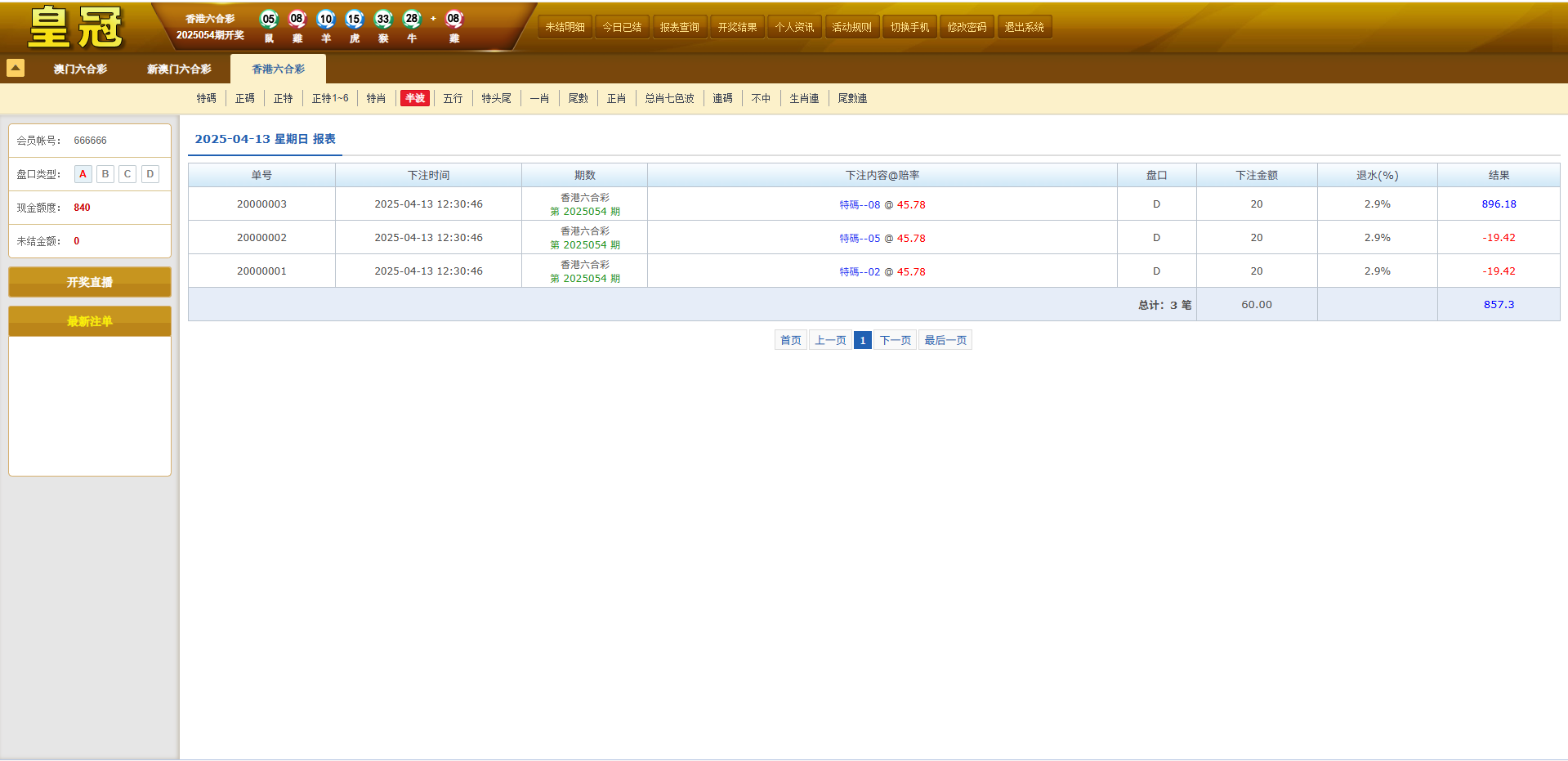Open bet link 特碼--08 @ 45.78
The image size is (1568, 761).
click(882, 204)
